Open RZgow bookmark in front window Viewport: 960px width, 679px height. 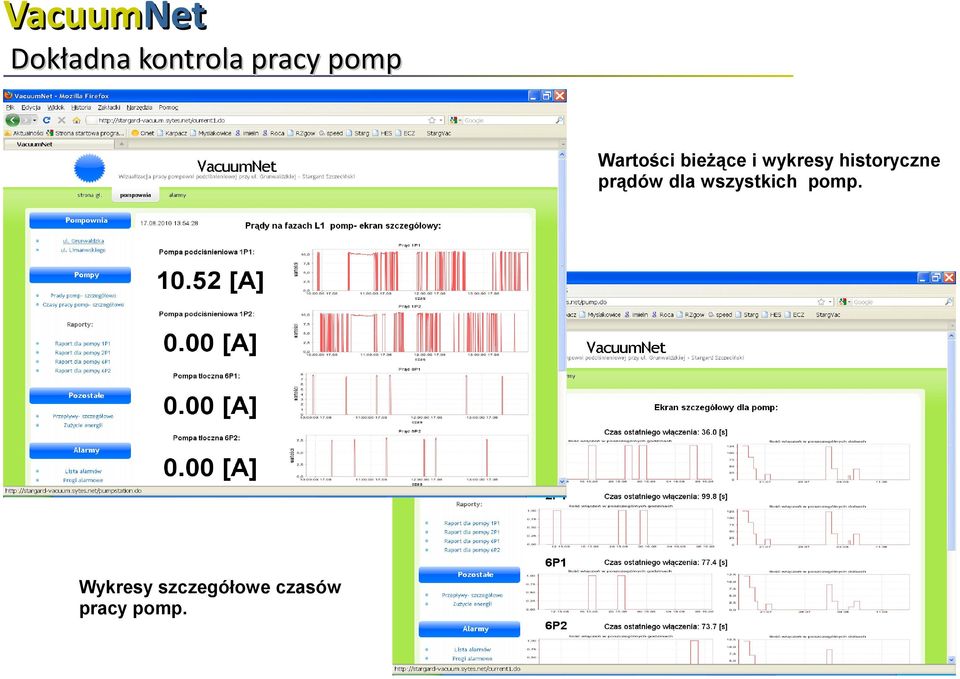(301, 133)
